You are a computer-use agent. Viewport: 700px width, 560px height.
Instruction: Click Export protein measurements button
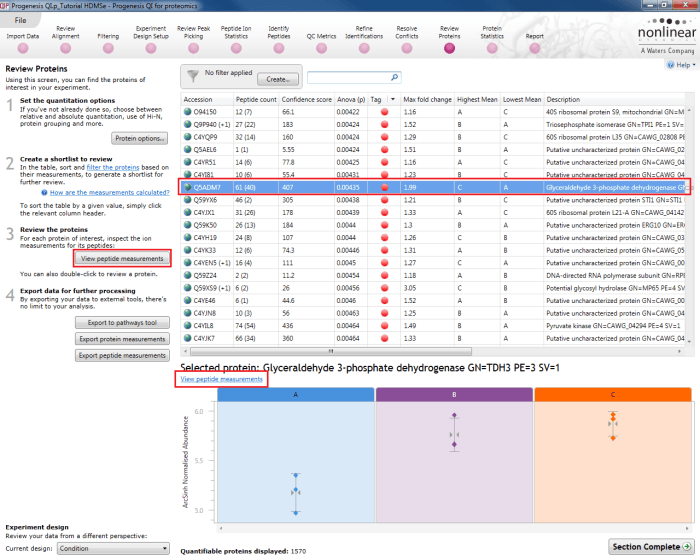pyautogui.click(x=122, y=339)
